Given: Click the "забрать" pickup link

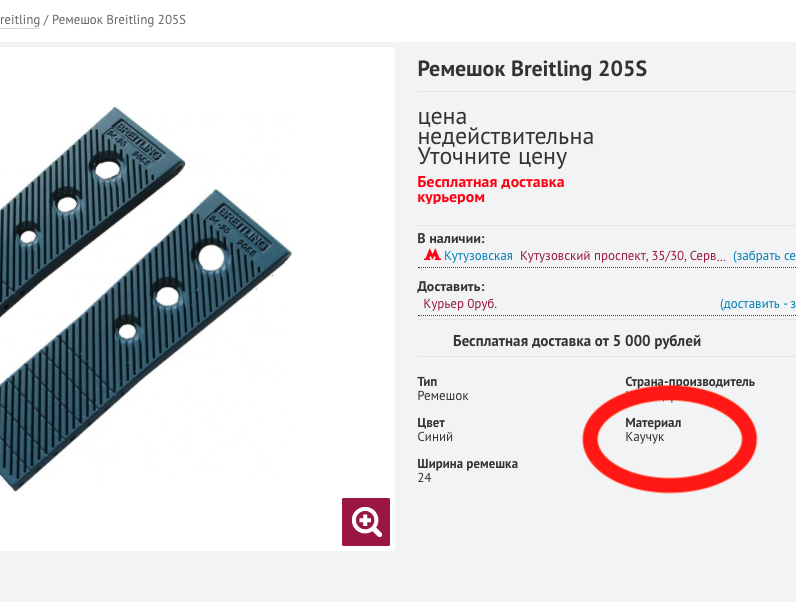Looking at the screenshot, I should pyautogui.click(x=764, y=256).
